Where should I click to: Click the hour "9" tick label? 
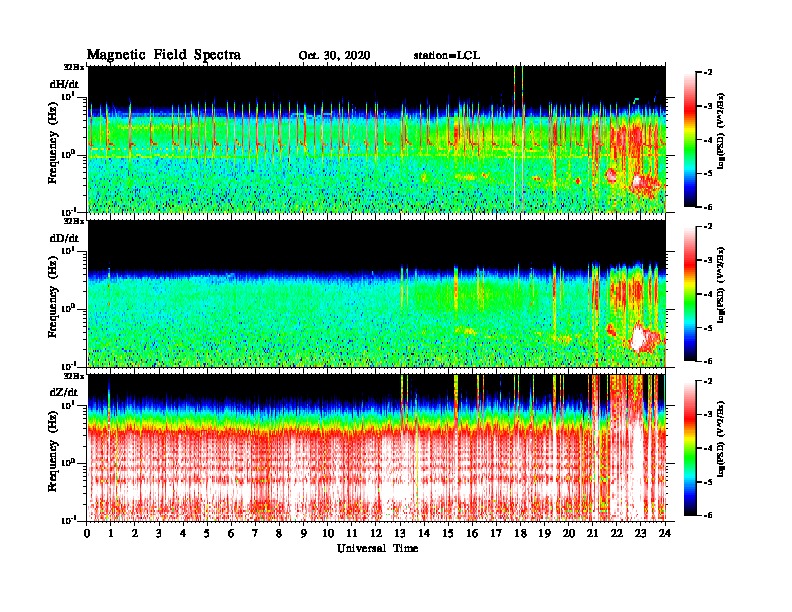[x=304, y=533]
